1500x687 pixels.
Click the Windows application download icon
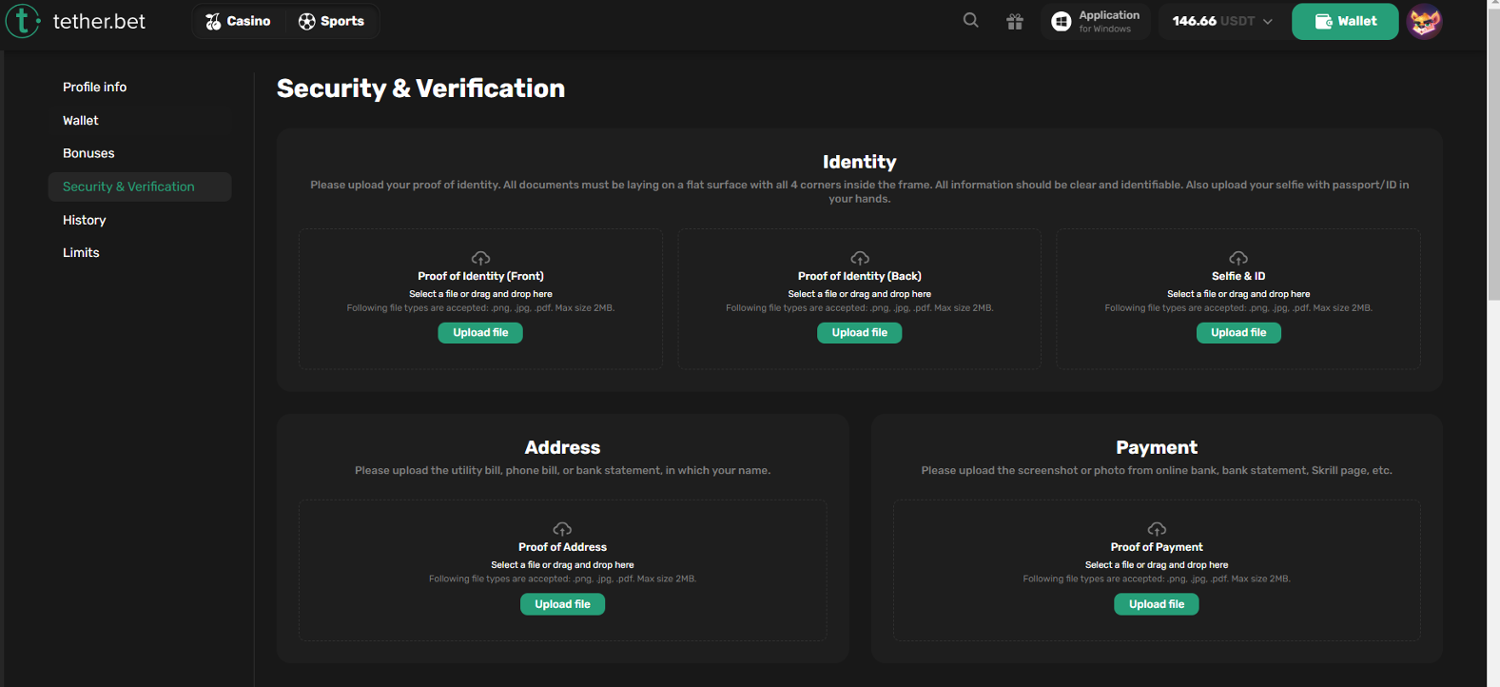point(1062,21)
